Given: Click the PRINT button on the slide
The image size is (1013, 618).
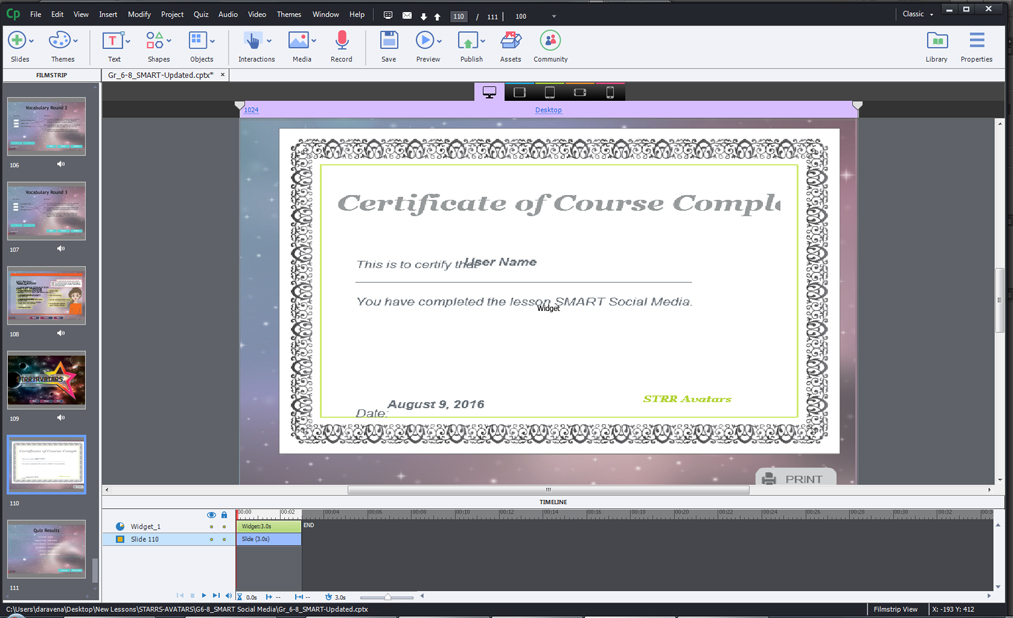Looking at the screenshot, I should click(795, 479).
